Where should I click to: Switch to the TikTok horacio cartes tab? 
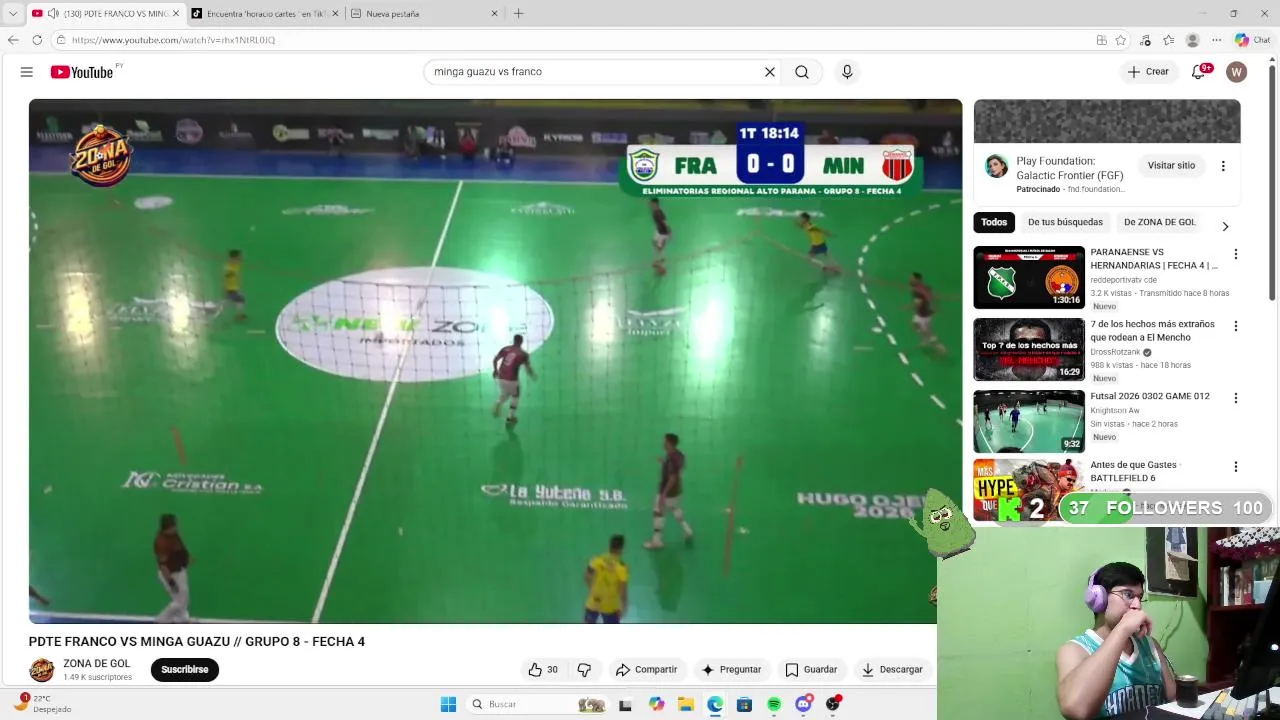pos(265,14)
